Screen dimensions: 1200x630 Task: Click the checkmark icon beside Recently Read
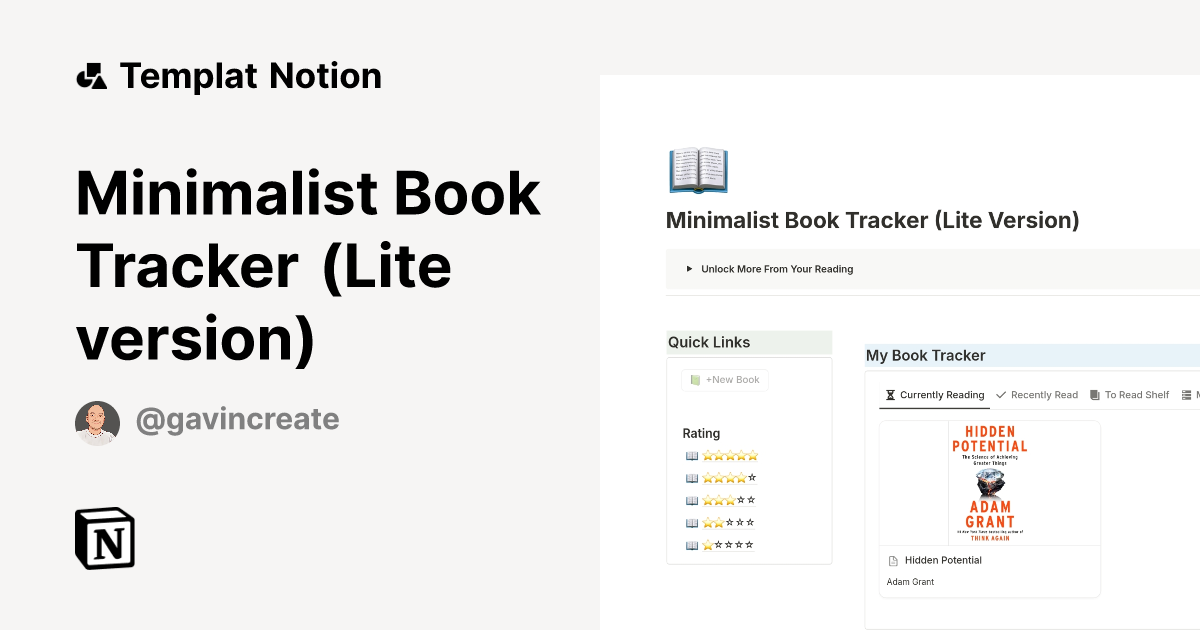click(x=1000, y=394)
